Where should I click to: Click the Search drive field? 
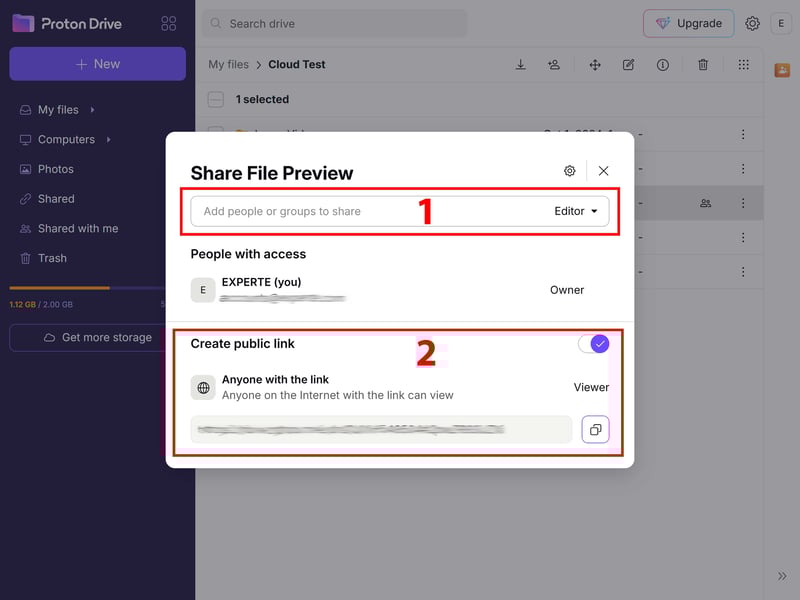tap(335, 23)
